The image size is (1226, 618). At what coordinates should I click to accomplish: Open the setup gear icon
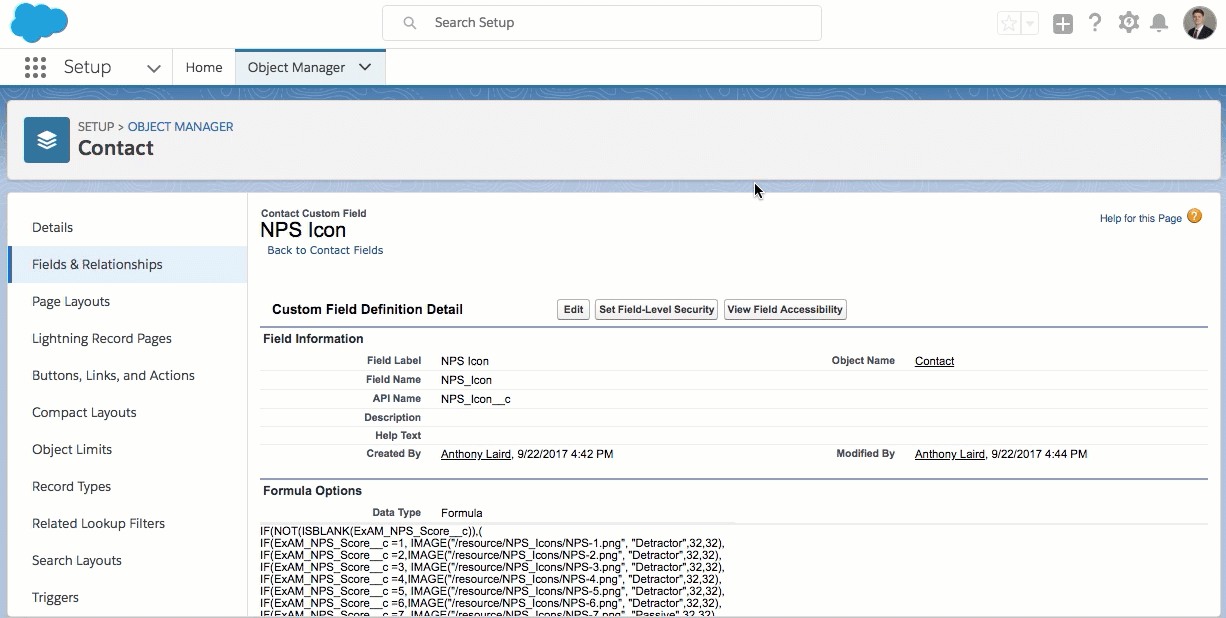(x=1129, y=22)
